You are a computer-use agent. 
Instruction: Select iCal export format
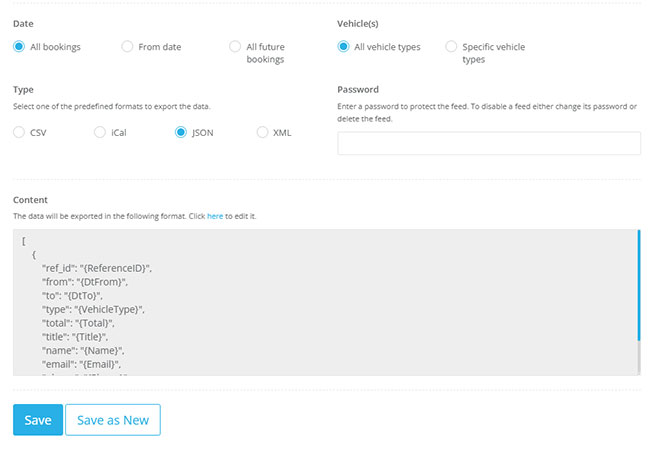point(100,132)
